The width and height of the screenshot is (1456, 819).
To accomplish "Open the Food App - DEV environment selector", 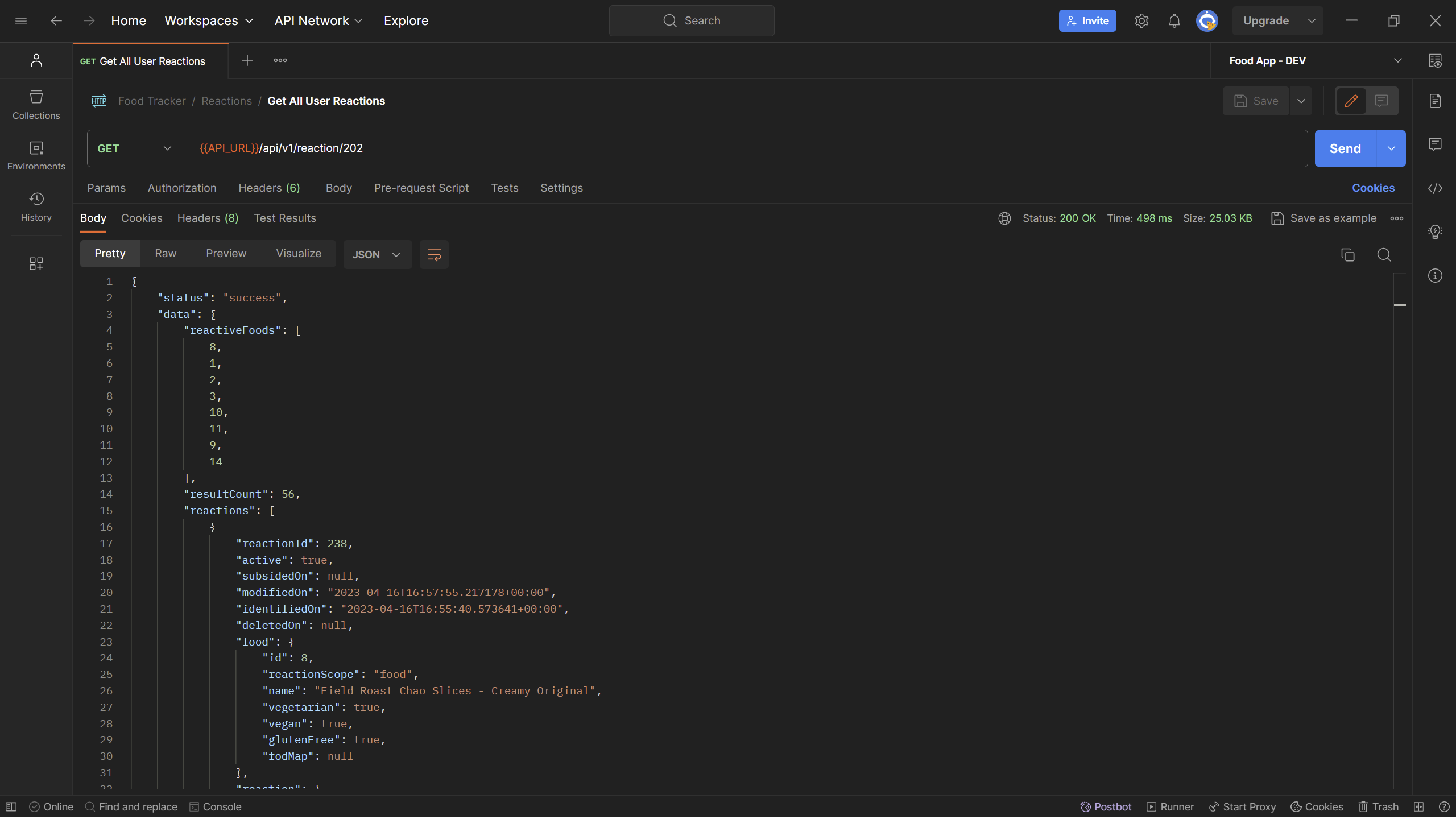I will [x=1316, y=60].
